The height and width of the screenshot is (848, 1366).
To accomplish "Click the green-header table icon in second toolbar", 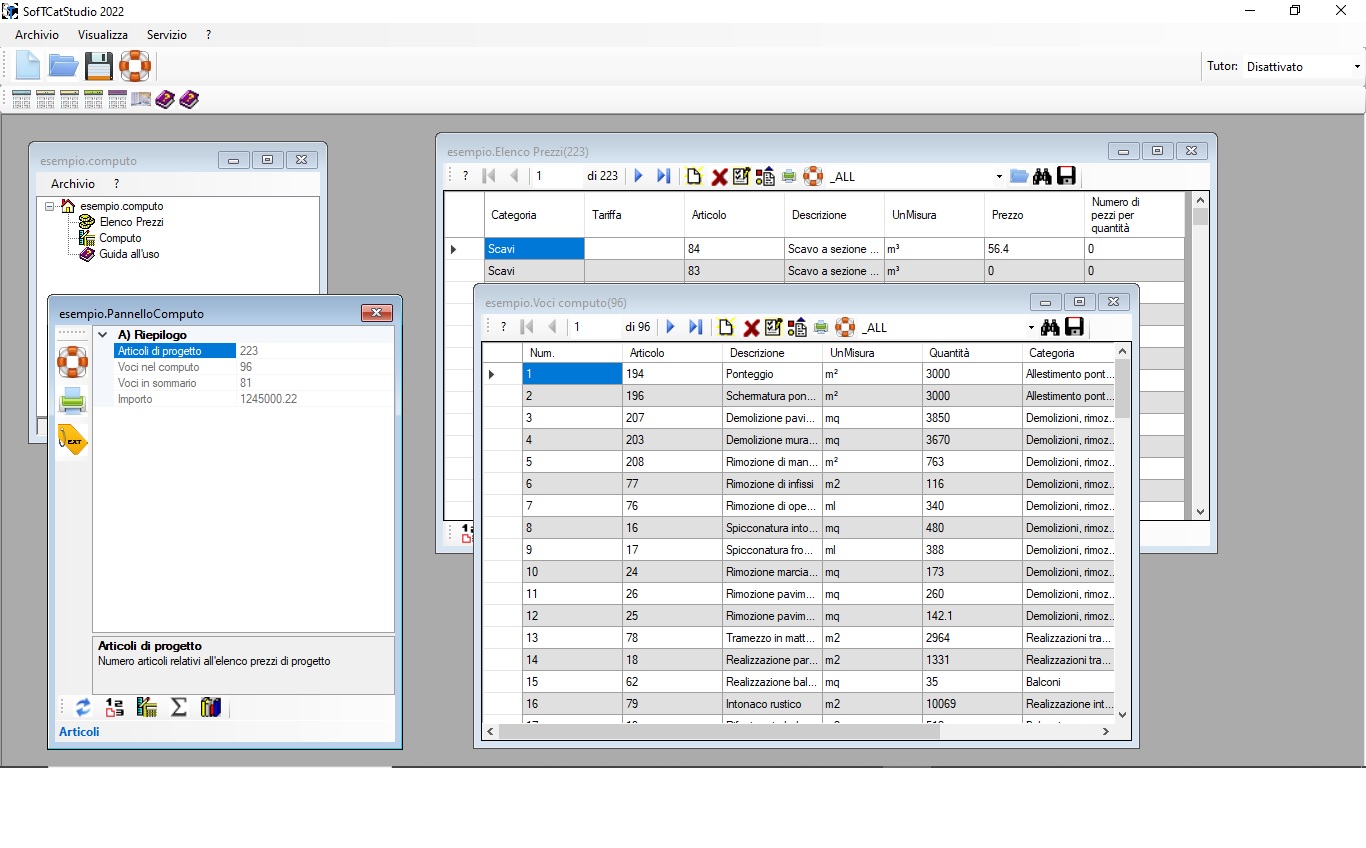I will 93,99.
